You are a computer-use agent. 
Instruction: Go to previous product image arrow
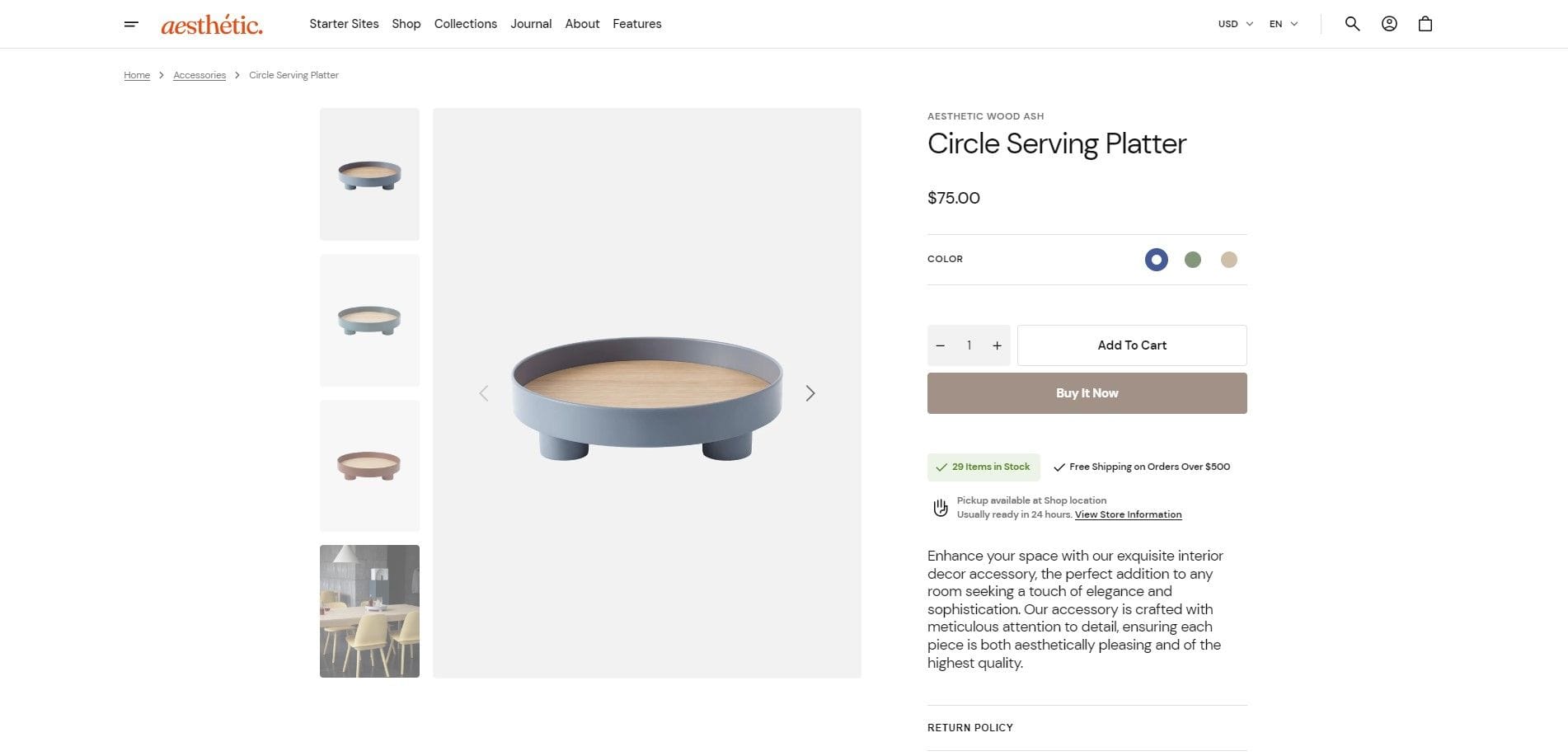(x=484, y=393)
